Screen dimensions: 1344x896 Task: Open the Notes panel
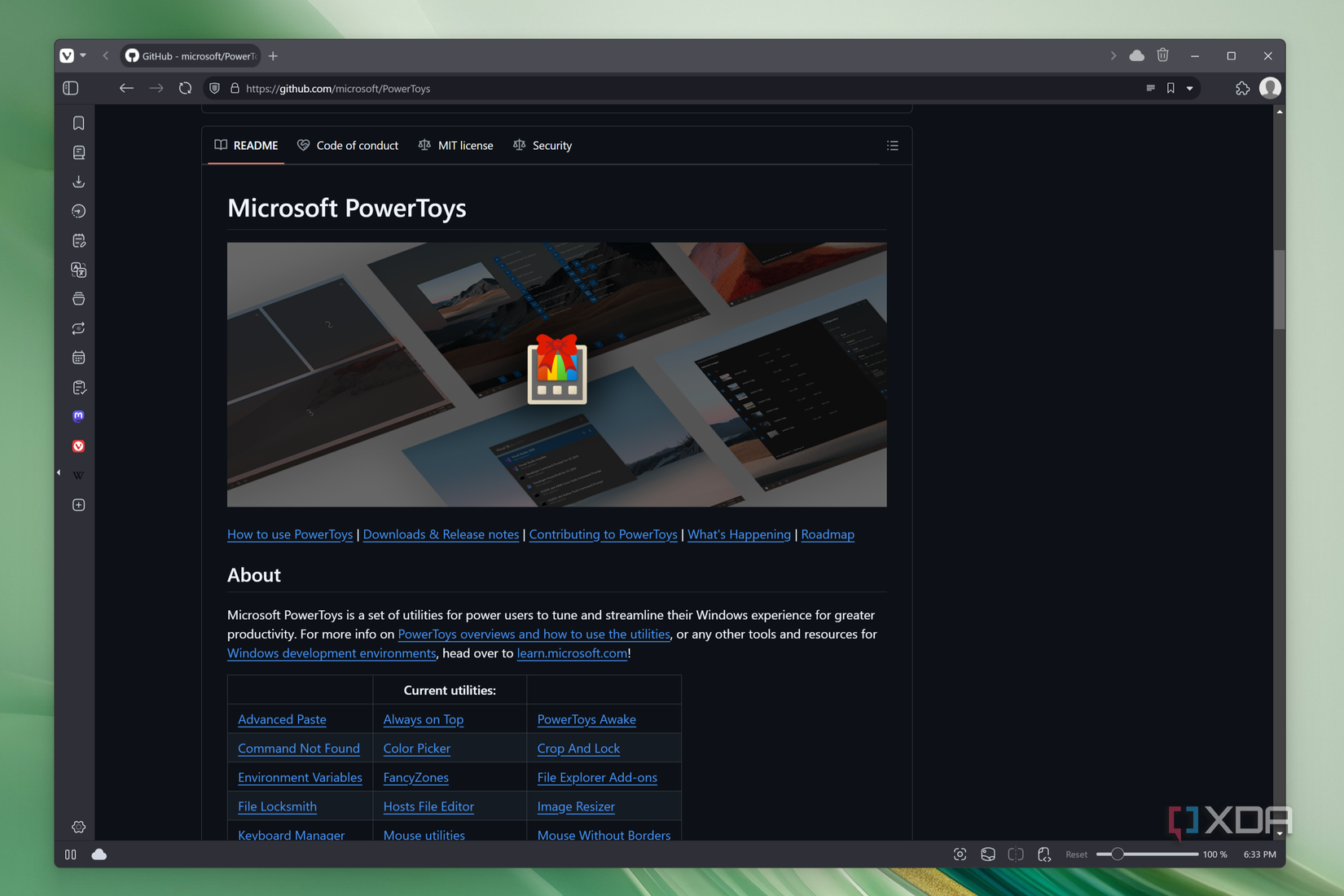tap(78, 240)
